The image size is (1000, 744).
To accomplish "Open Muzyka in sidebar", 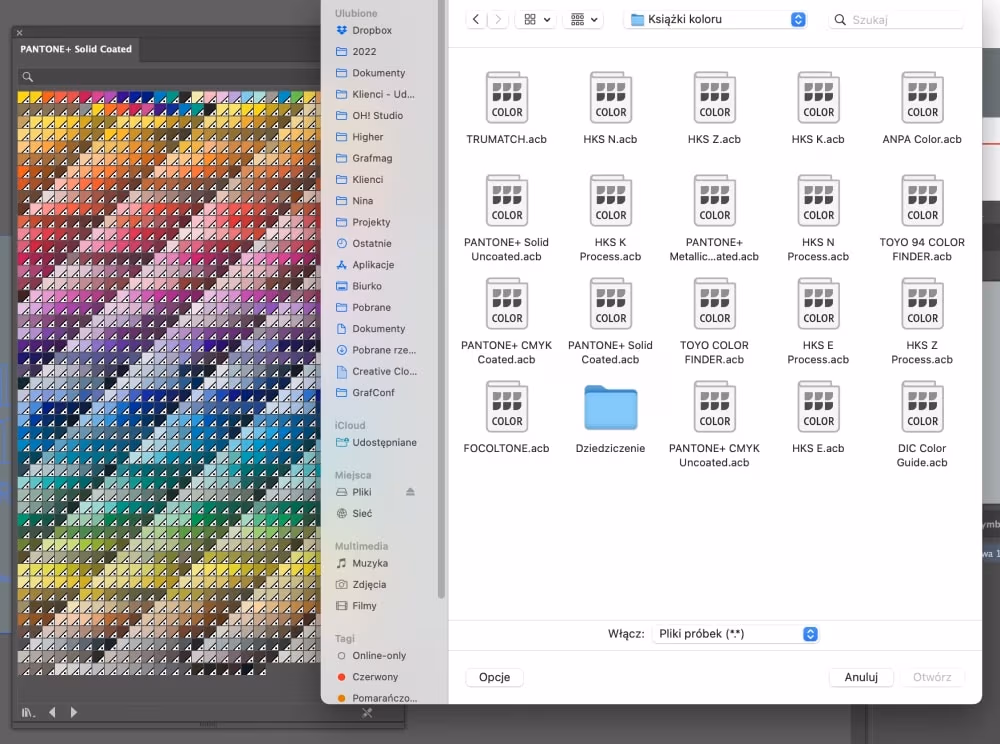I will 370,563.
